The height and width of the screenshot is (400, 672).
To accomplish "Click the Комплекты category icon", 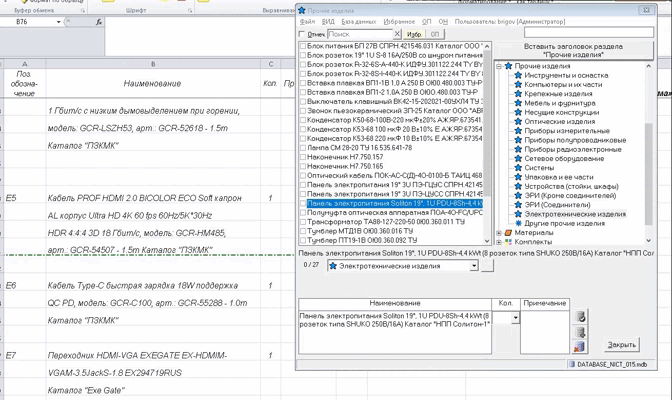I will coord(508,242).
